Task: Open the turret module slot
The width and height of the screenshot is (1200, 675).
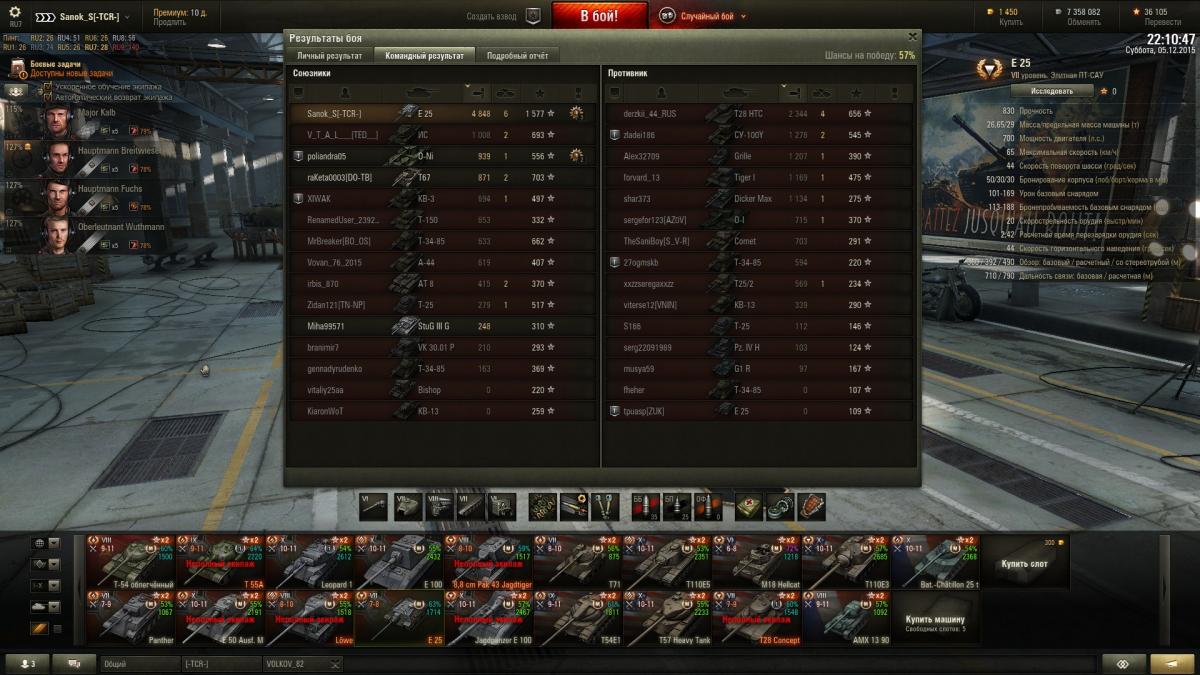Action: click(x=407, y=506)
